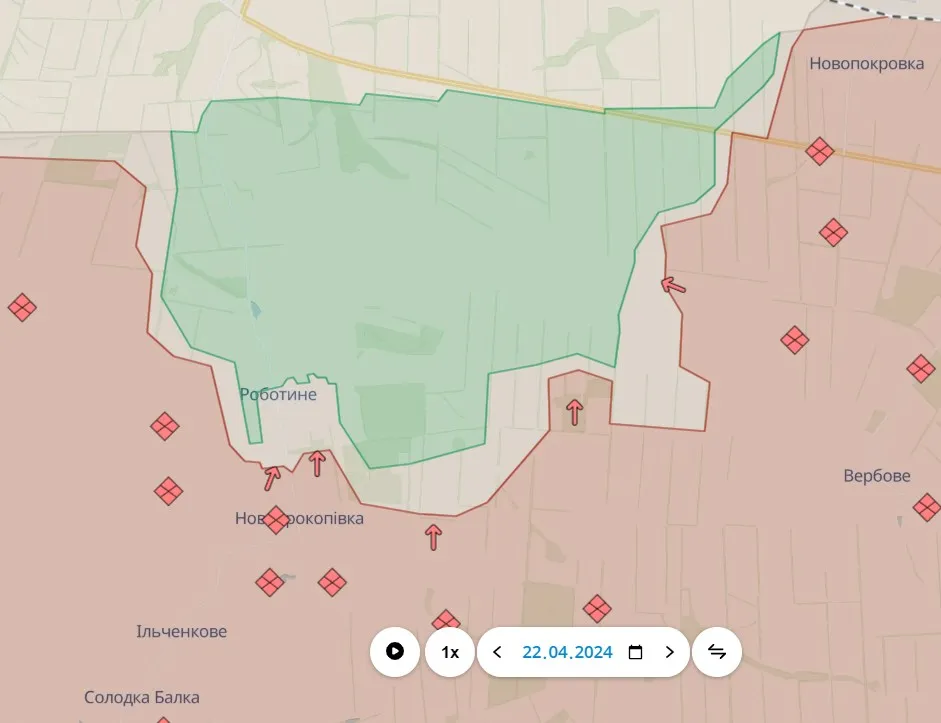Click inside the green liberated territory area

tap(420, 250)
